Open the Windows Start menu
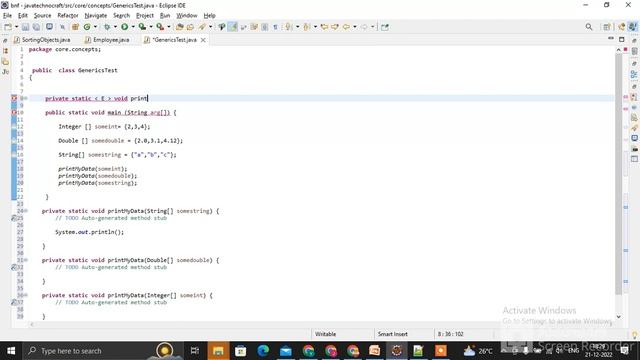Viewport: 640px width, 360px height. (x=11, y=351)
